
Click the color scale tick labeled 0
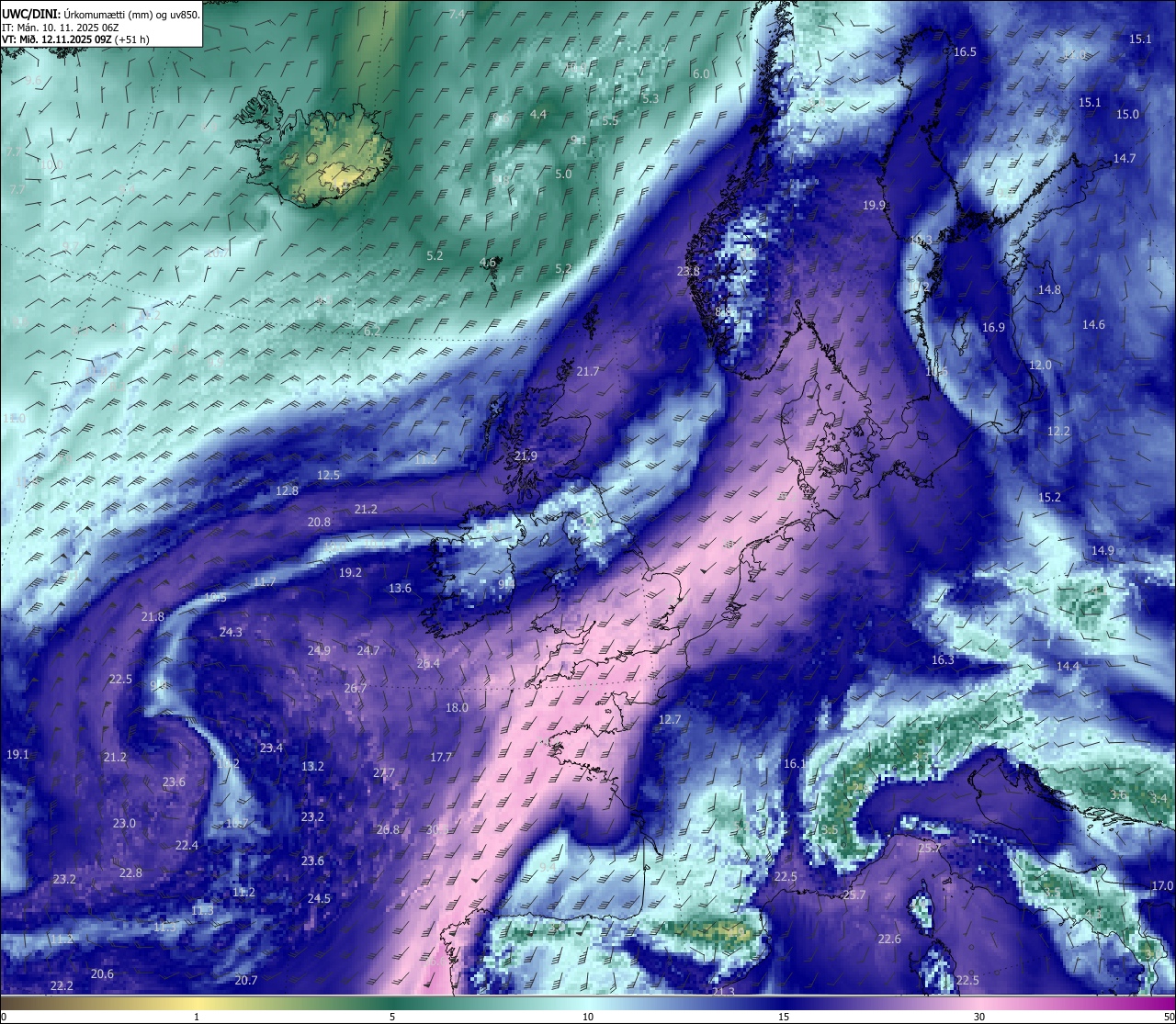click(4, 1017)
